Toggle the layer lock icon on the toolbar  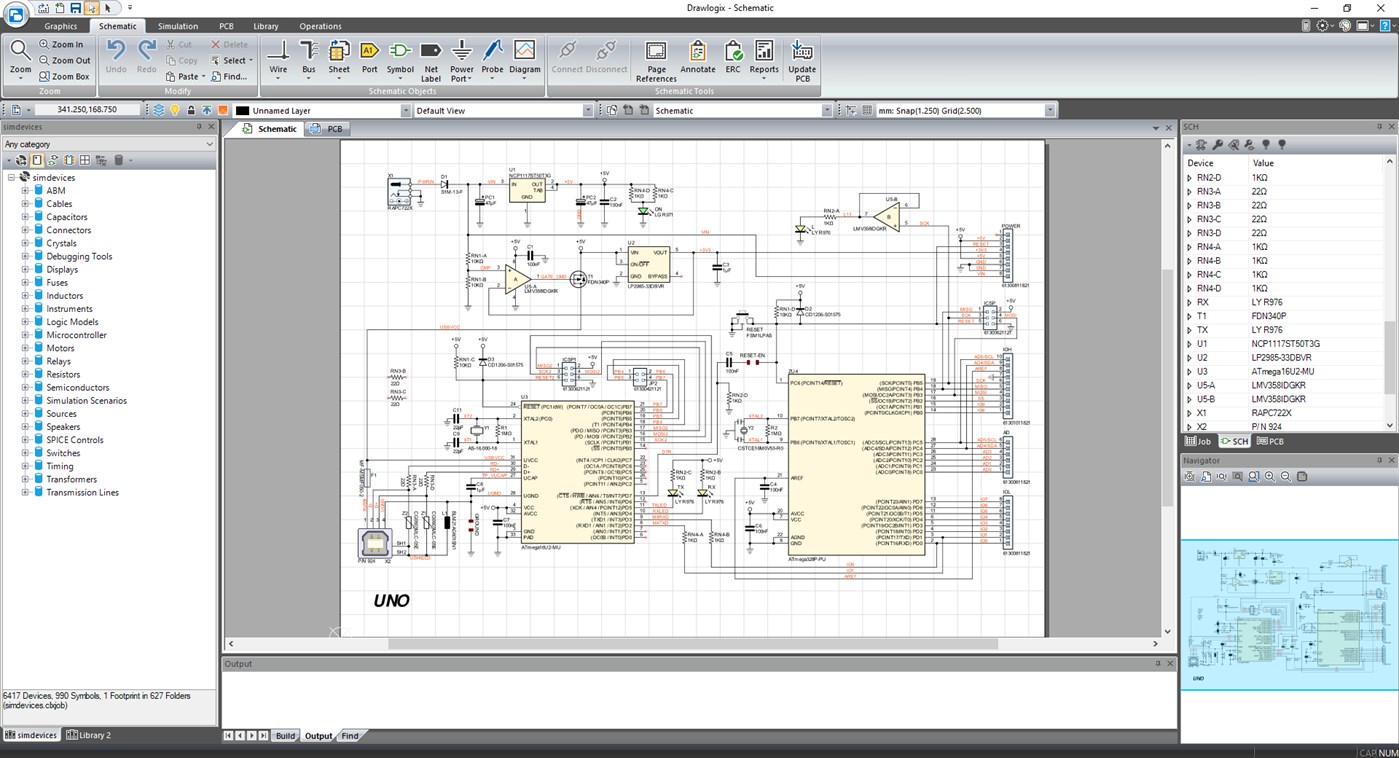191,110
